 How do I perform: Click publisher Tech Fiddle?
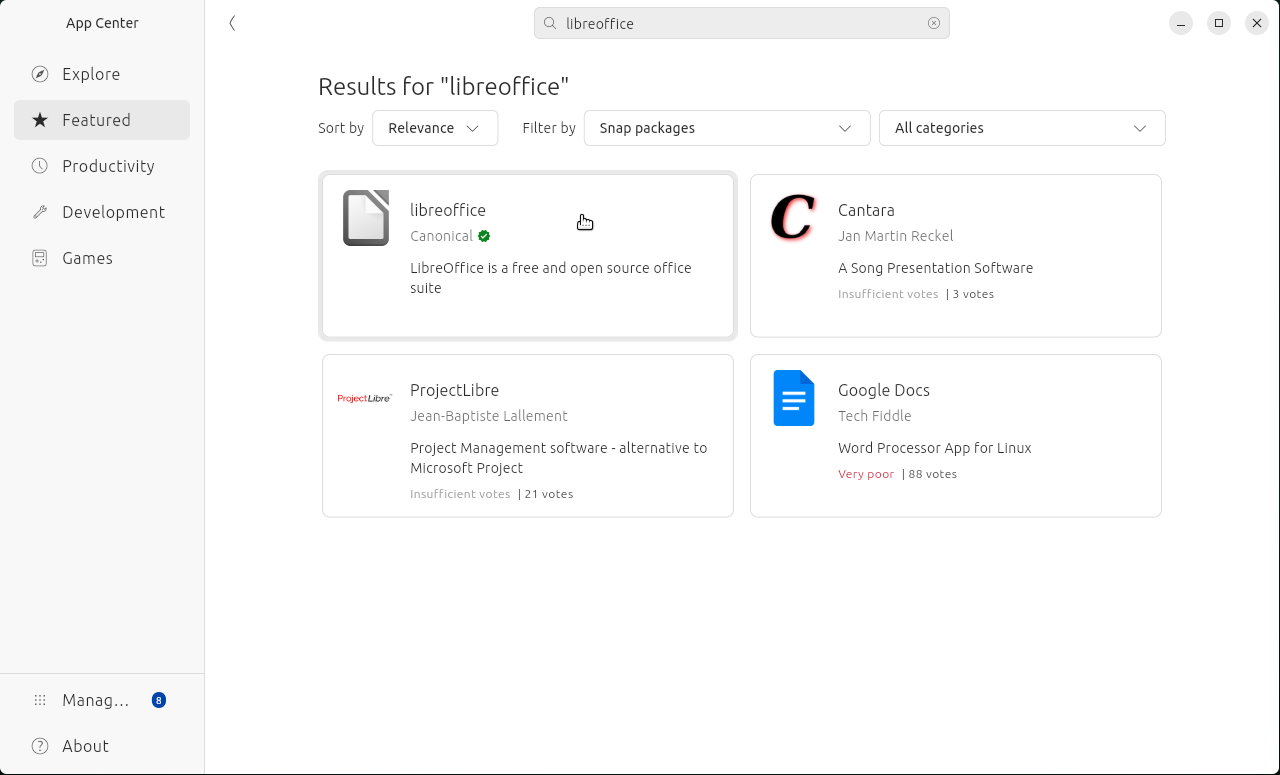click(875, 416)
